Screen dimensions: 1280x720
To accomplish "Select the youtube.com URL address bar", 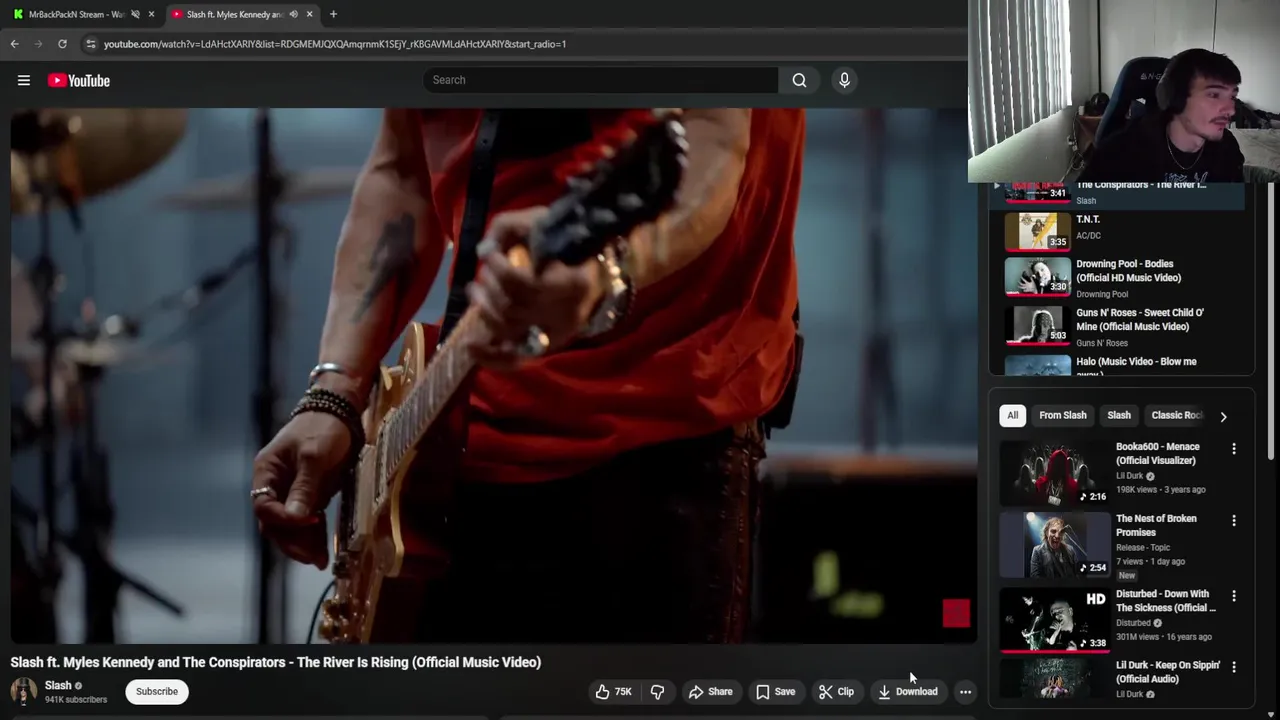I will click(x=335, y=44).
